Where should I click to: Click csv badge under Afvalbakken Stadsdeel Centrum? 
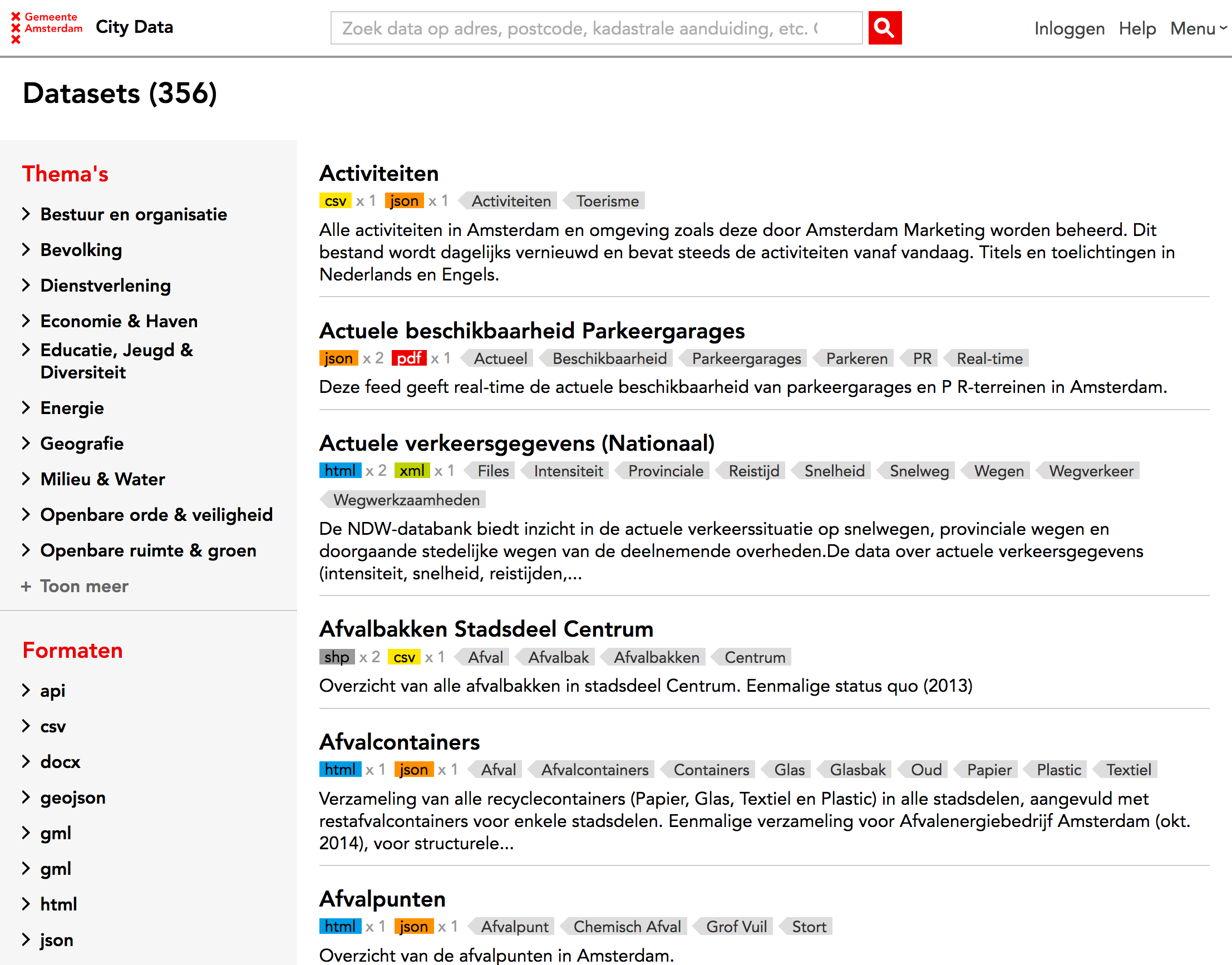coord(404,657)
